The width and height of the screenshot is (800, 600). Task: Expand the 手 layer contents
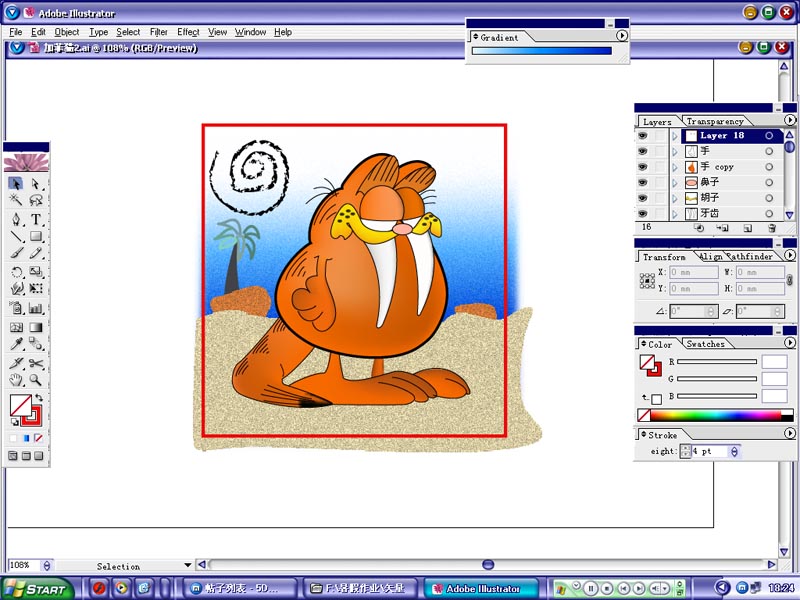675,152
